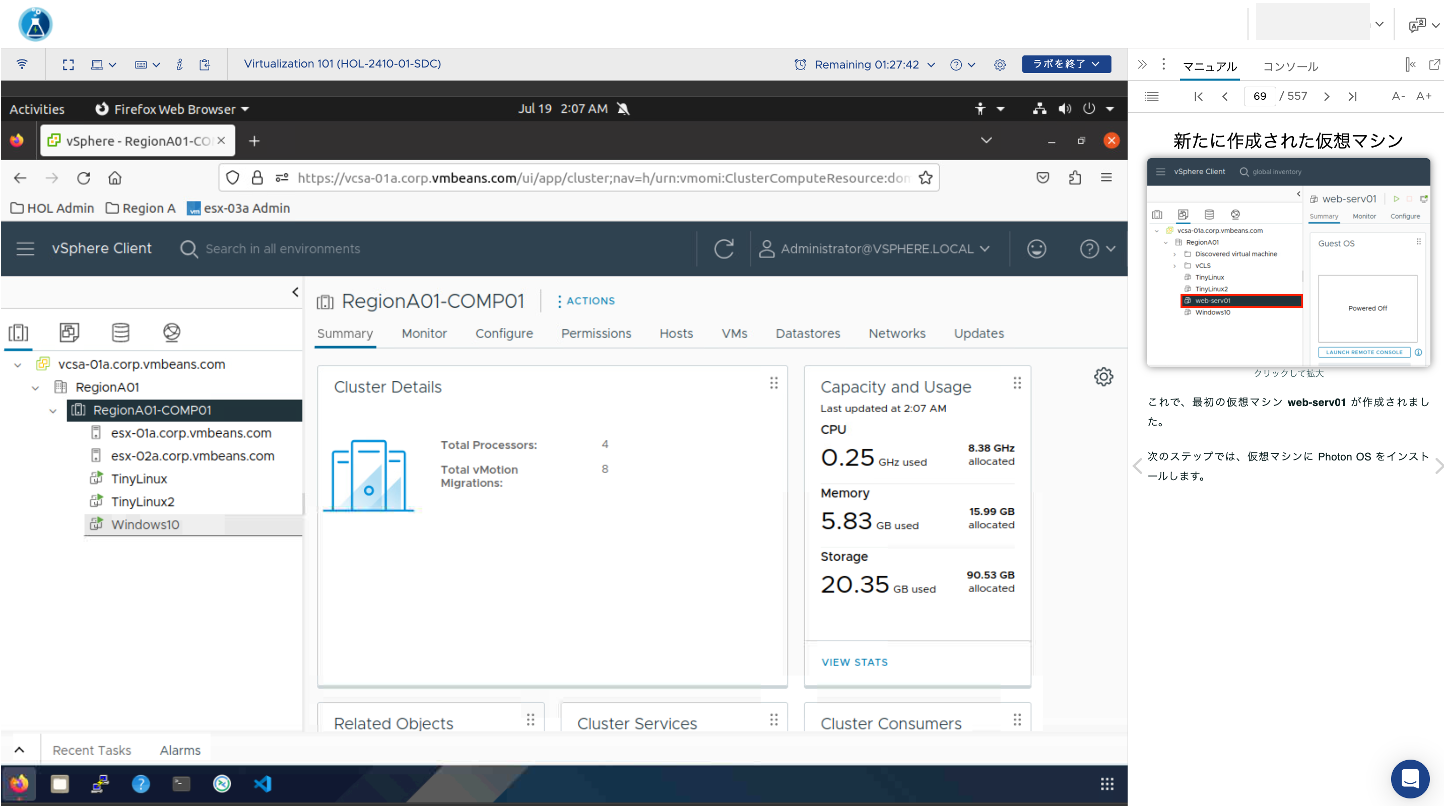Reload the Firefox page

(x=84, y=177)
